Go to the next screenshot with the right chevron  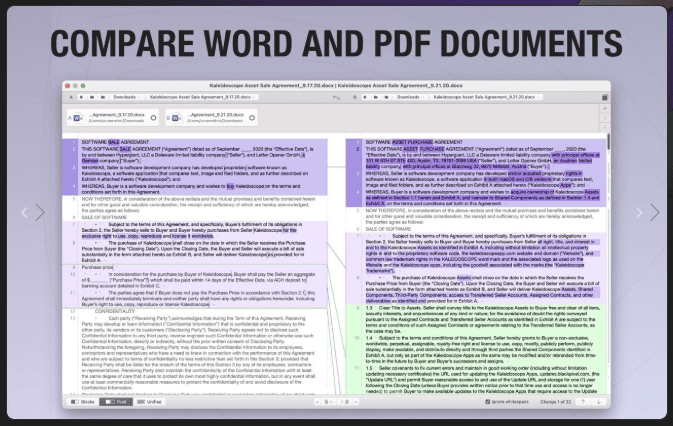point(654,212)
